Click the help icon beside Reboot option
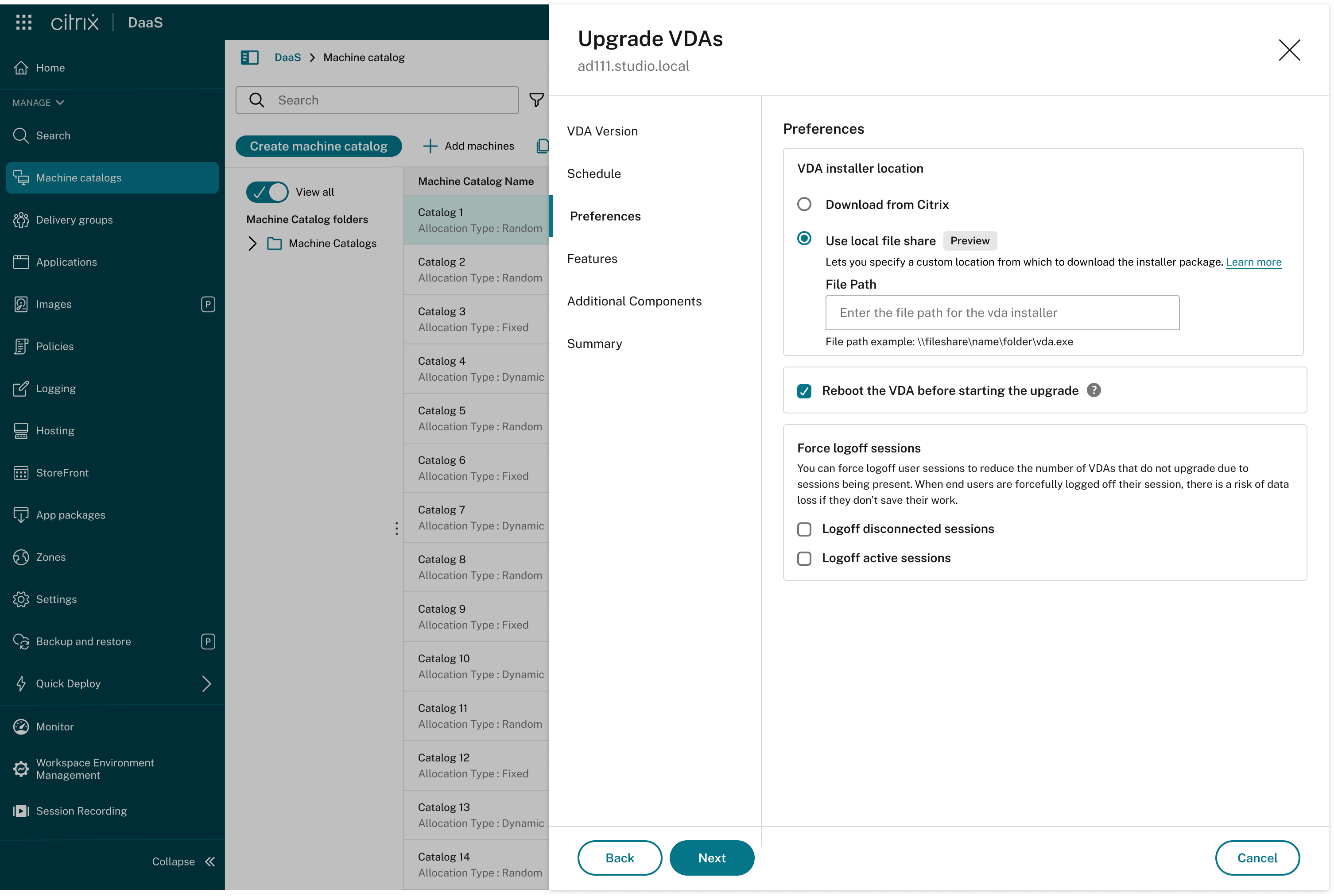This screenshot has width=1334, height=896. coord(1094,390)
